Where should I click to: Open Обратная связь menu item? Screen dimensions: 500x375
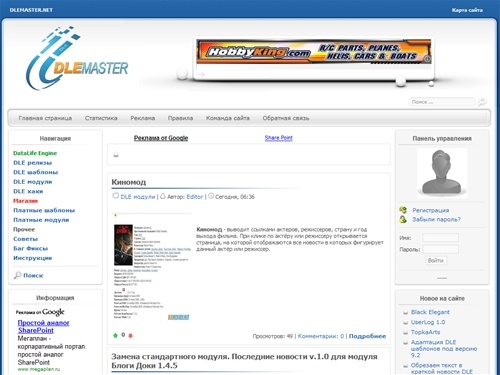point(286,118)
